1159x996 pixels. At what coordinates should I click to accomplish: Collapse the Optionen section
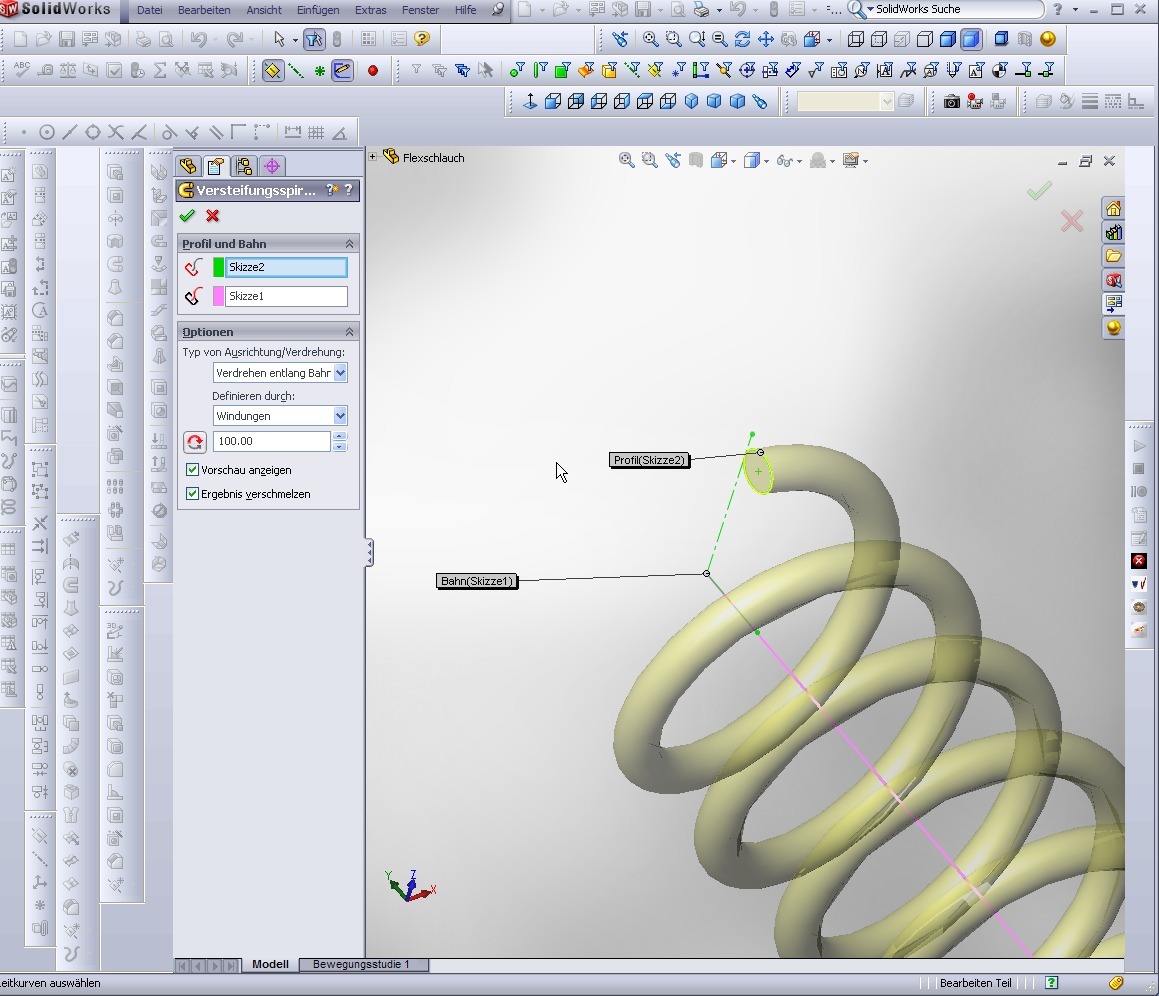pos(350,331)
